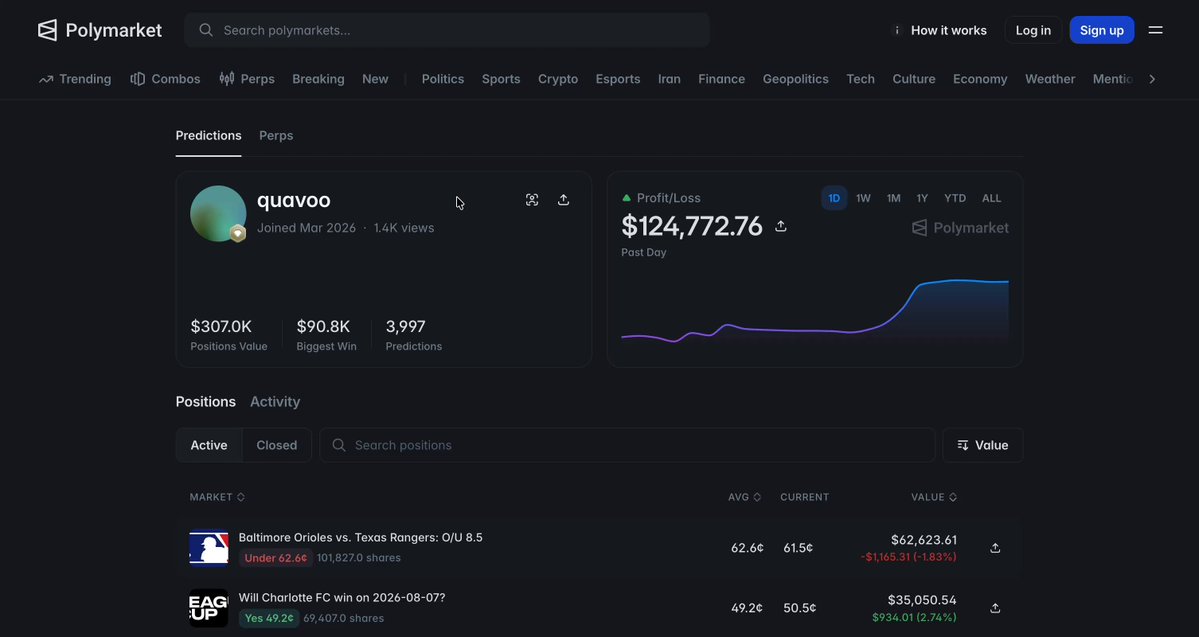Screen dimensions: 1199x637
Task: Open Perps in the top navigation
Action: click(x=247, y=79)
